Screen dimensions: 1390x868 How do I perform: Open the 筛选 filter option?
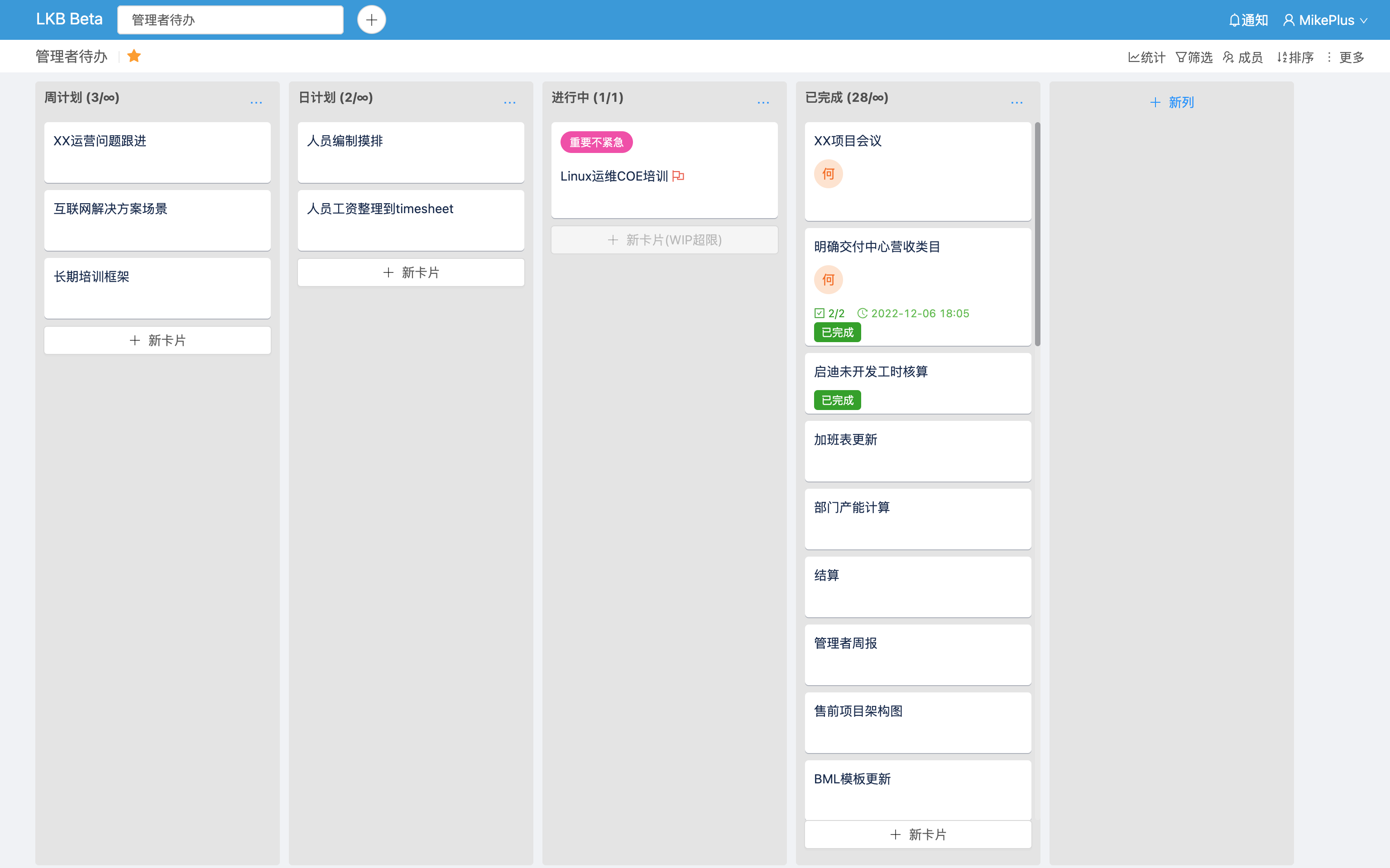(1193, 57)
